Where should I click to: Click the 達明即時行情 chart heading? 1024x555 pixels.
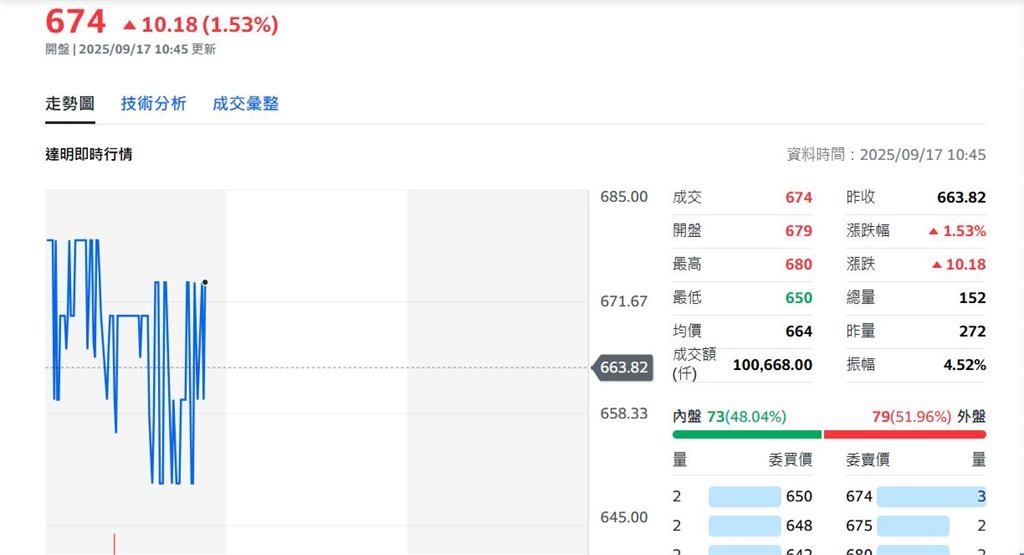(89, 154)
